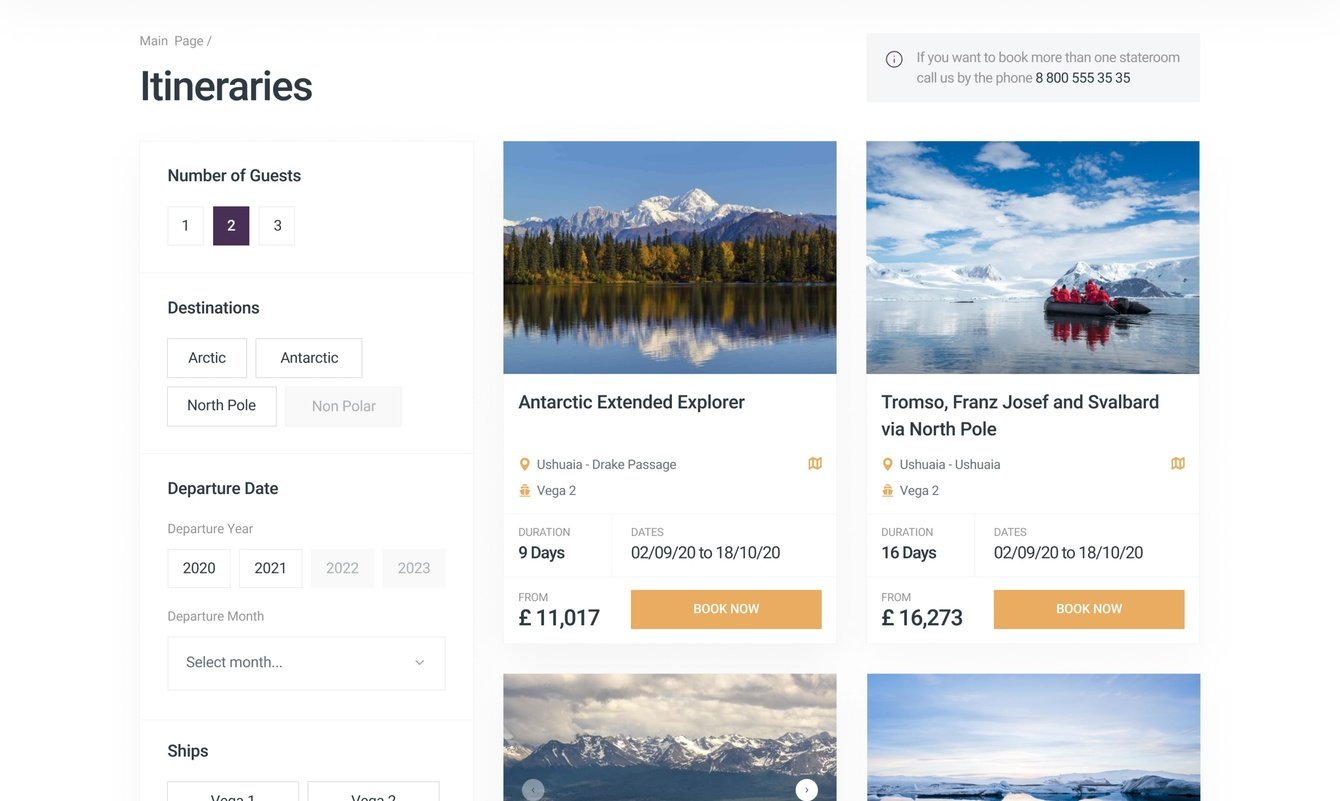Screen dimensions: 1340x801
Task: Open the Antarctic Extended Explorer photo
Action: coord(670,257)
